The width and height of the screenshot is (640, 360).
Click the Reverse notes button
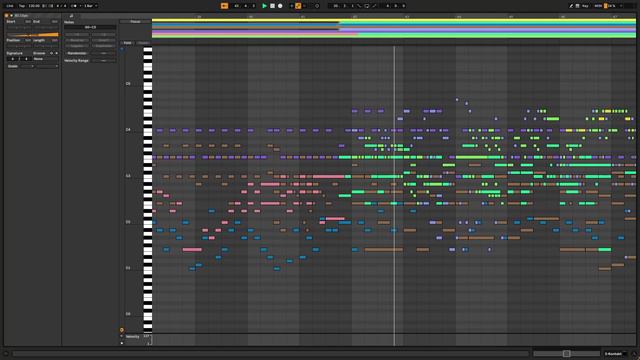(77, 40)
